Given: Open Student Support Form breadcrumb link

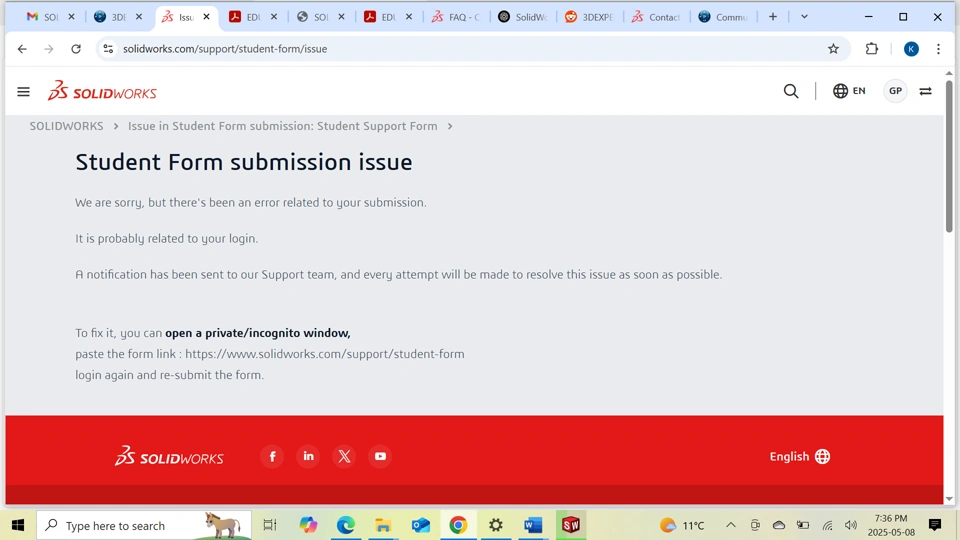Looking at the screenshot, I should [282, 126].
